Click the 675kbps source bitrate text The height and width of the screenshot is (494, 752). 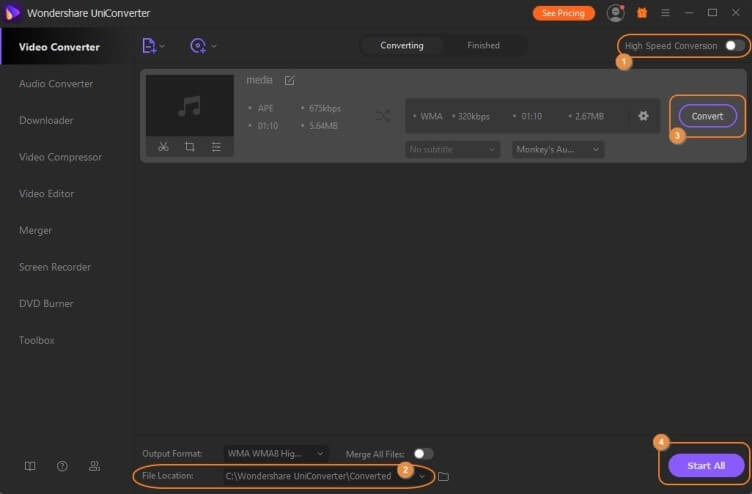pos(325,108)
